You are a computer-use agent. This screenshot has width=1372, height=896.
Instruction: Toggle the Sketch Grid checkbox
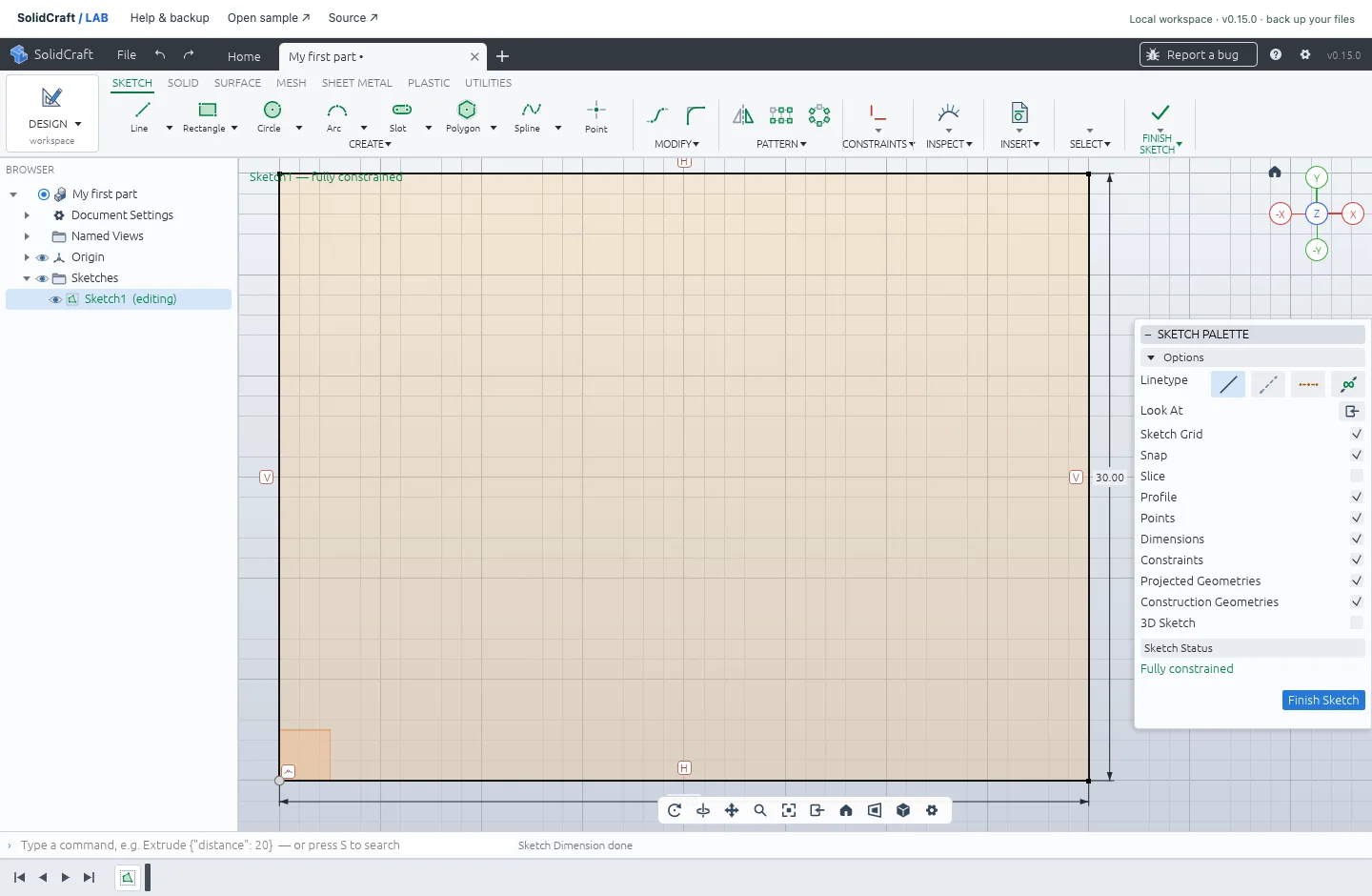pos(1357,434)
